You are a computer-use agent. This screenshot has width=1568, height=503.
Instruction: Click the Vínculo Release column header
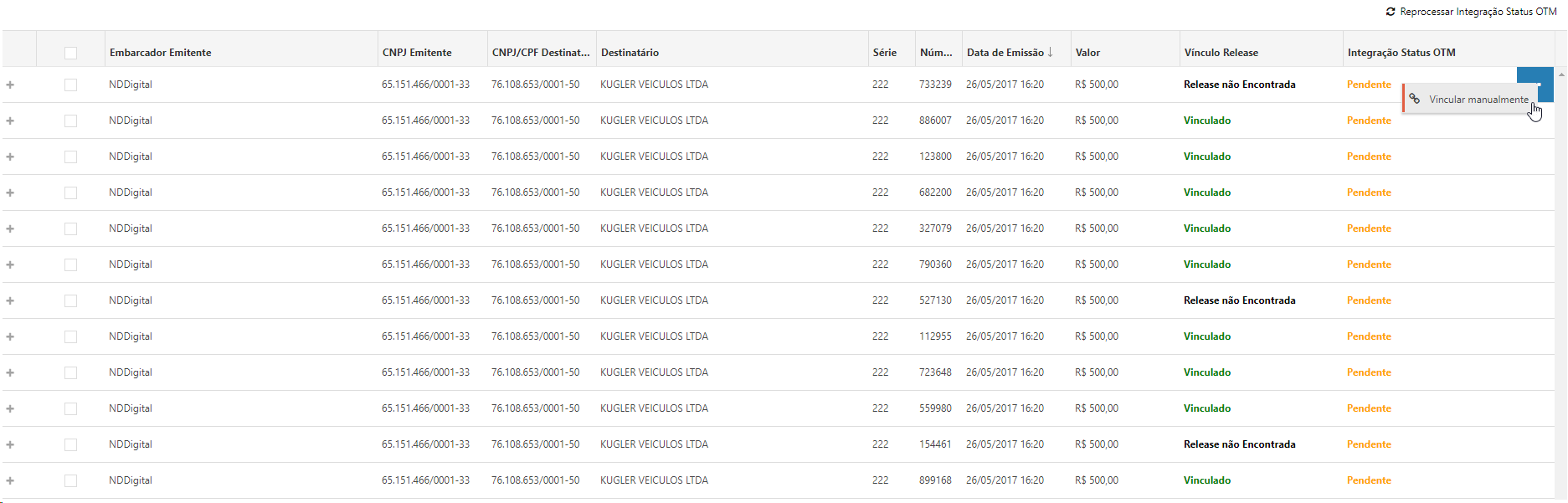tap(1221, 53)
